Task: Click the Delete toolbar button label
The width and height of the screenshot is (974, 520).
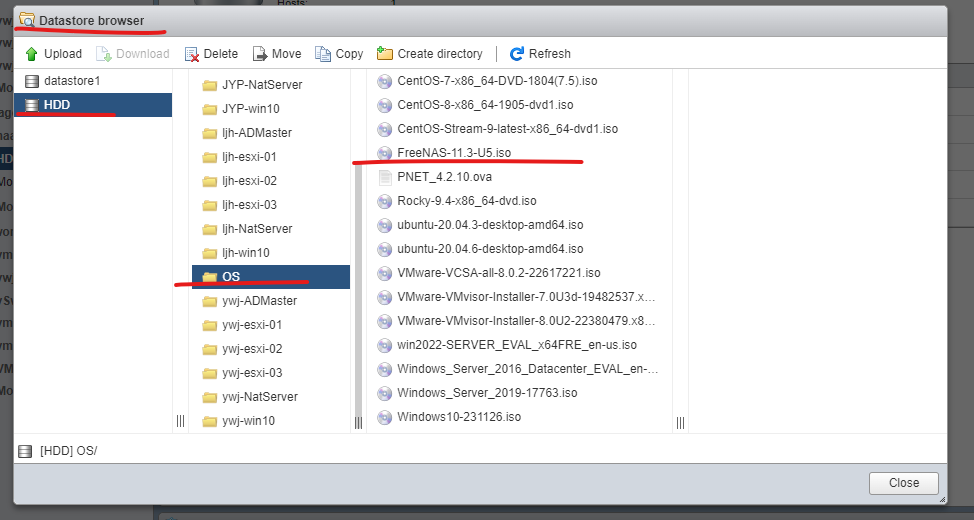Action: coord(221,54)
